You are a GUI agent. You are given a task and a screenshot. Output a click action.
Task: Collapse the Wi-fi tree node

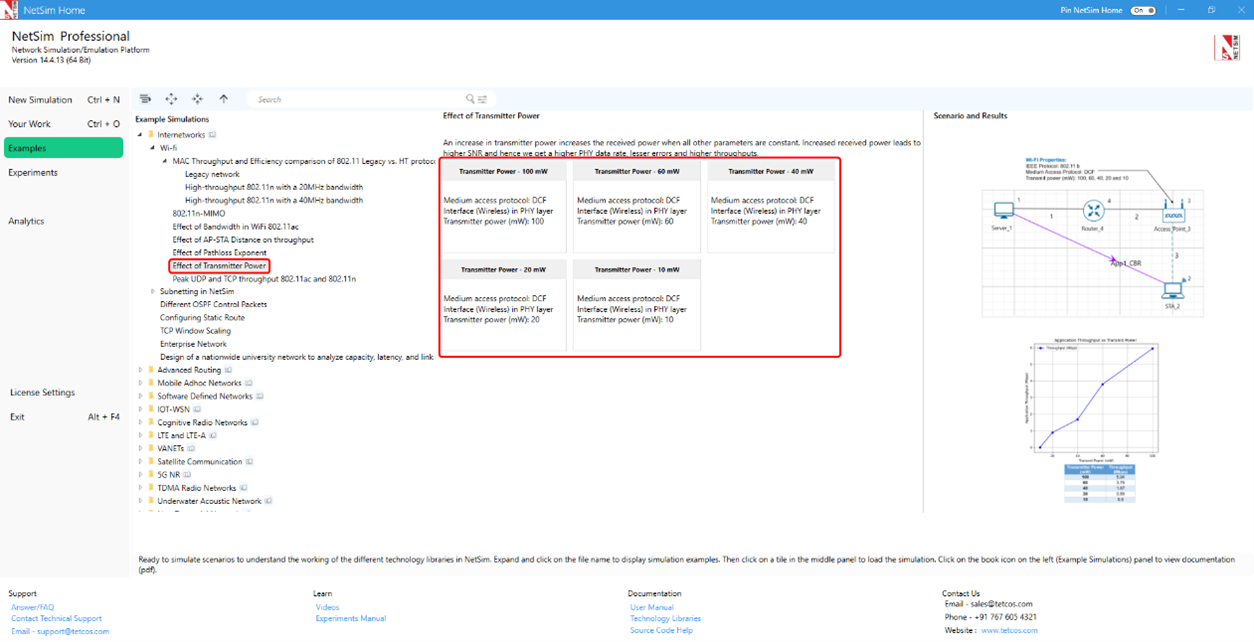tap(153, 148)
